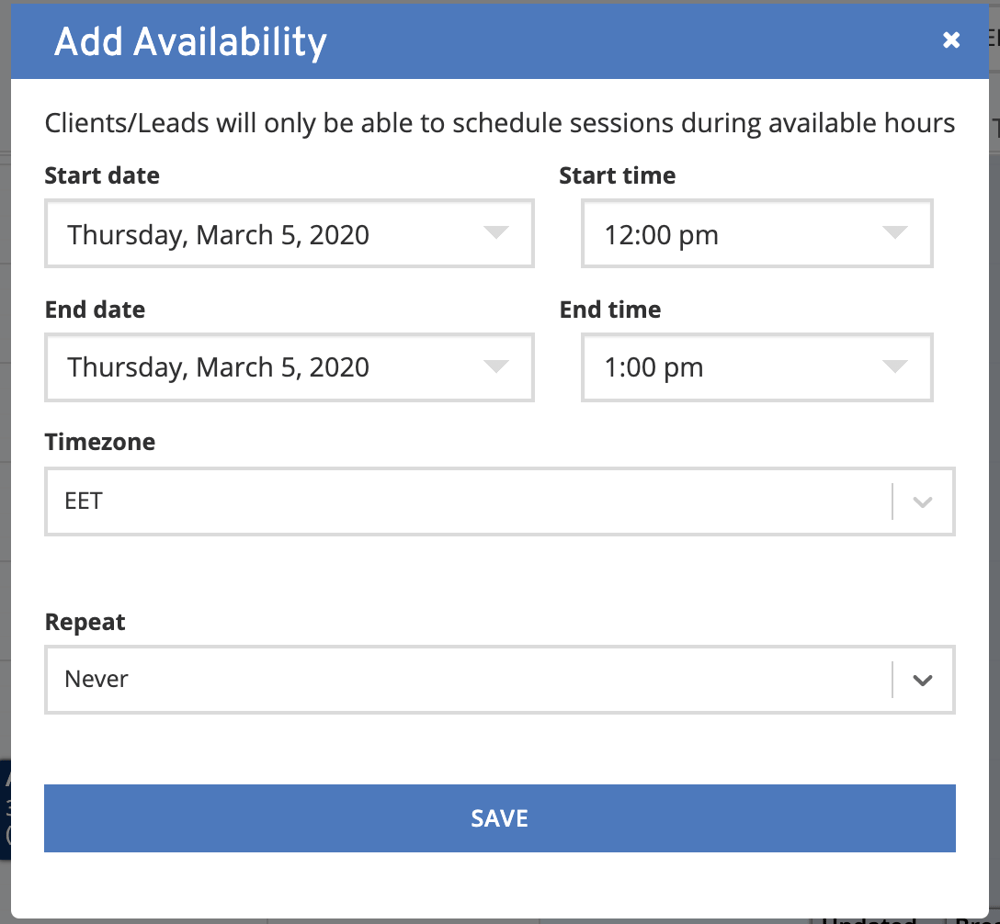The image size is (1000, 924).
Task: Close the Add Availability dialog
Action: (x=951, y=40)
